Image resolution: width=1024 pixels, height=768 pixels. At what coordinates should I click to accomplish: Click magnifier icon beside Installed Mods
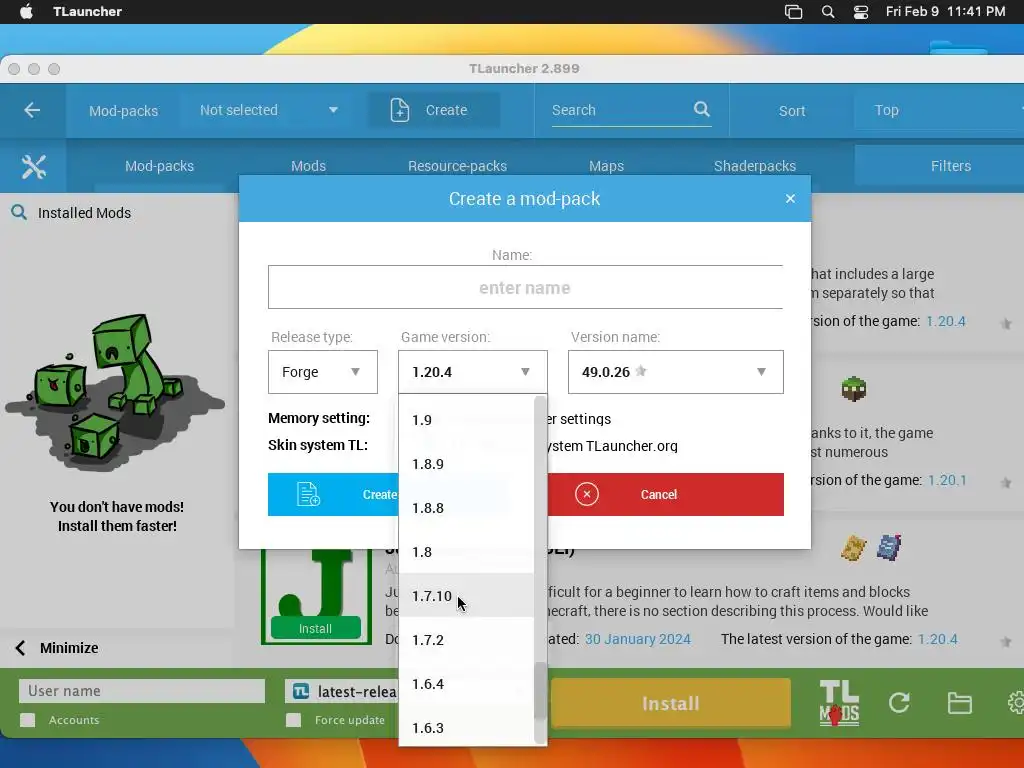[x=19, y=212]
